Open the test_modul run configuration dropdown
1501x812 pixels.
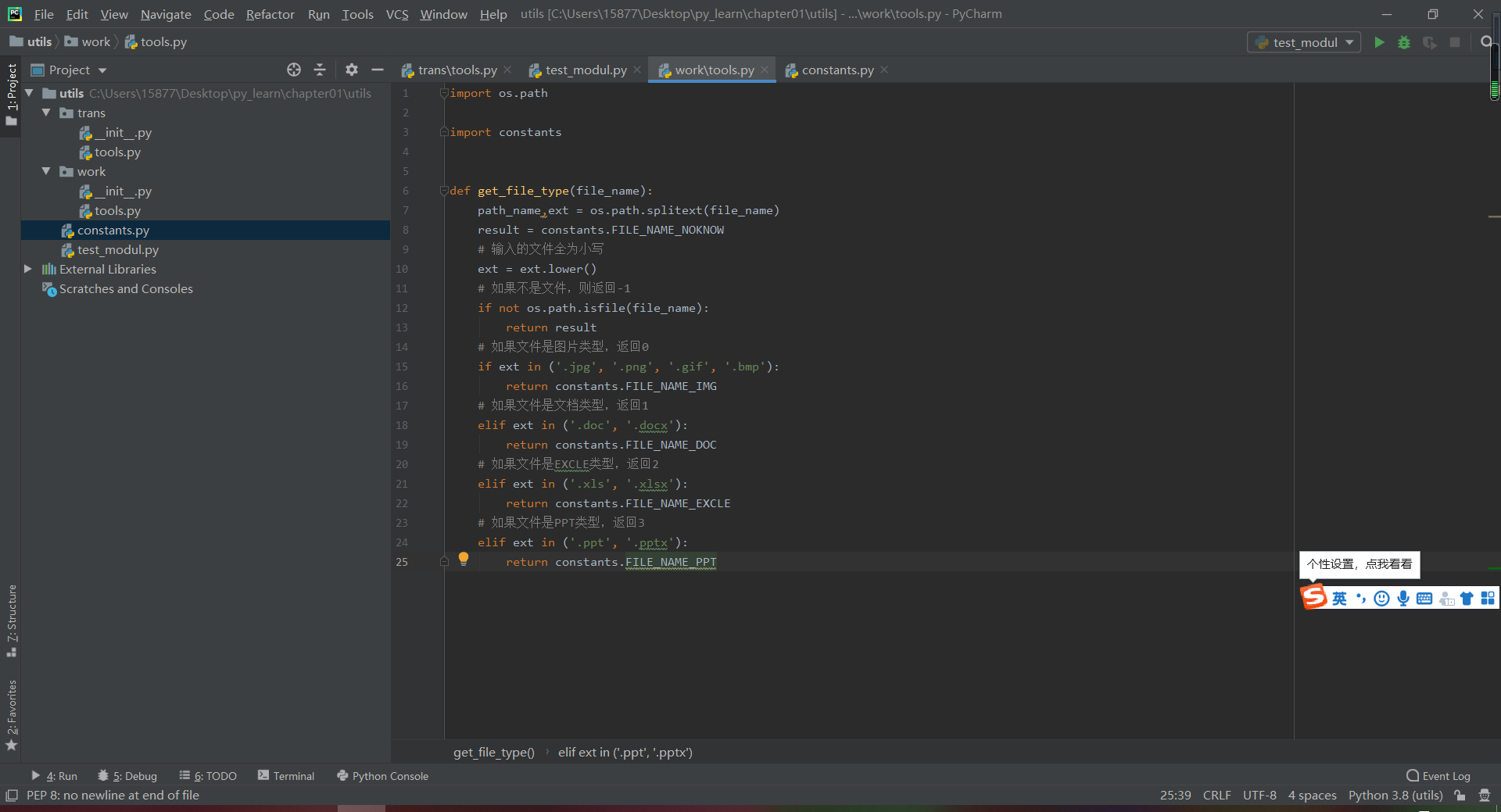(1304, 42)
